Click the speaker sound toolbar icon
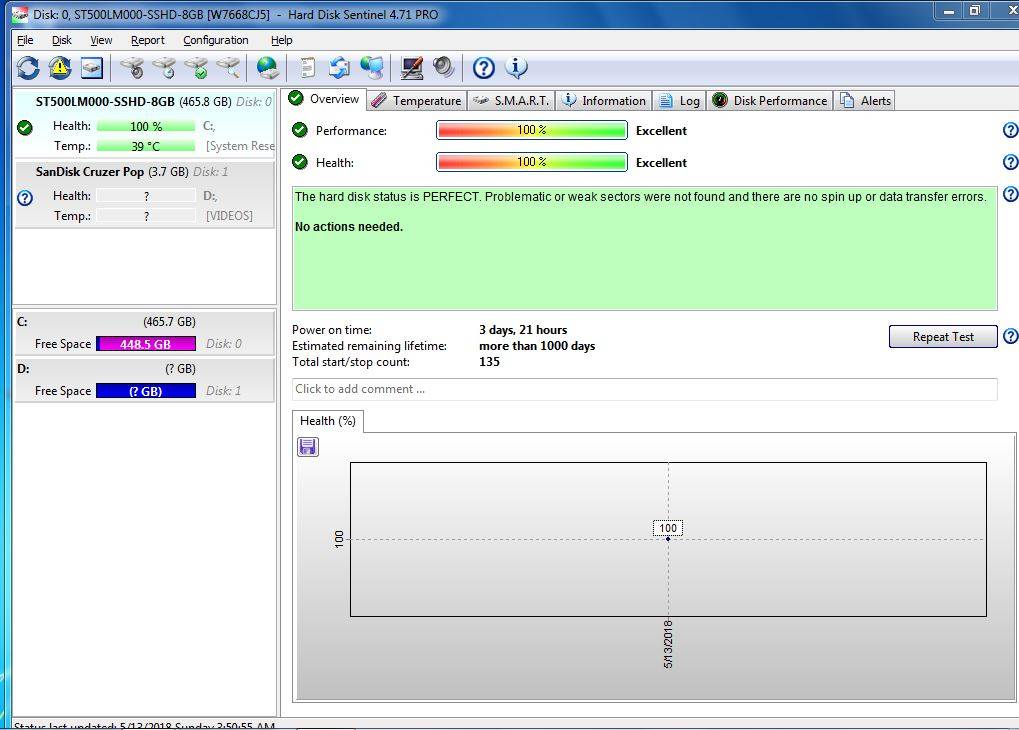Image resolution: width=1019 pixels, height=730 pixels. 444,68
